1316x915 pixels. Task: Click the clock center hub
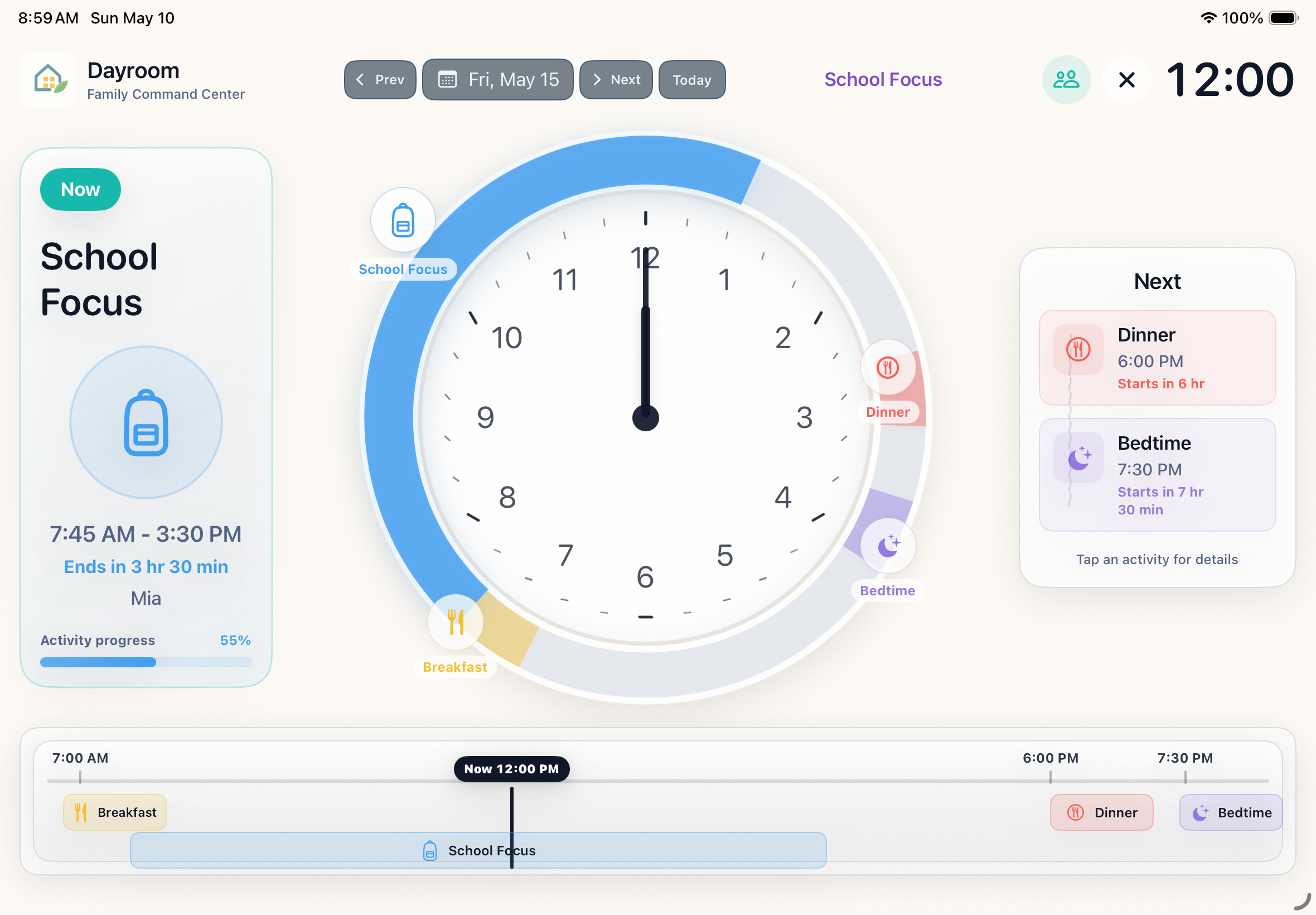click(x=645, y=418)
